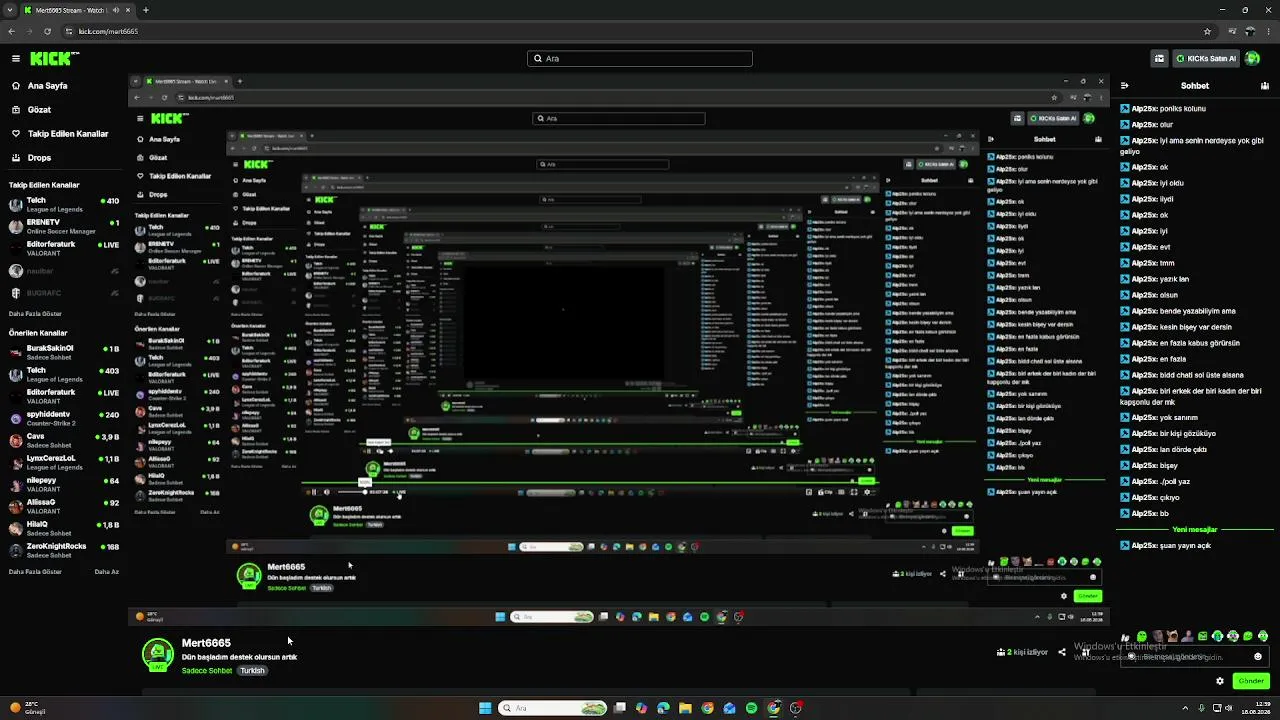Bookmark this page with the star icon
The height and width of the screenshot is (720, 1280).
click(x=1207, y=31)
